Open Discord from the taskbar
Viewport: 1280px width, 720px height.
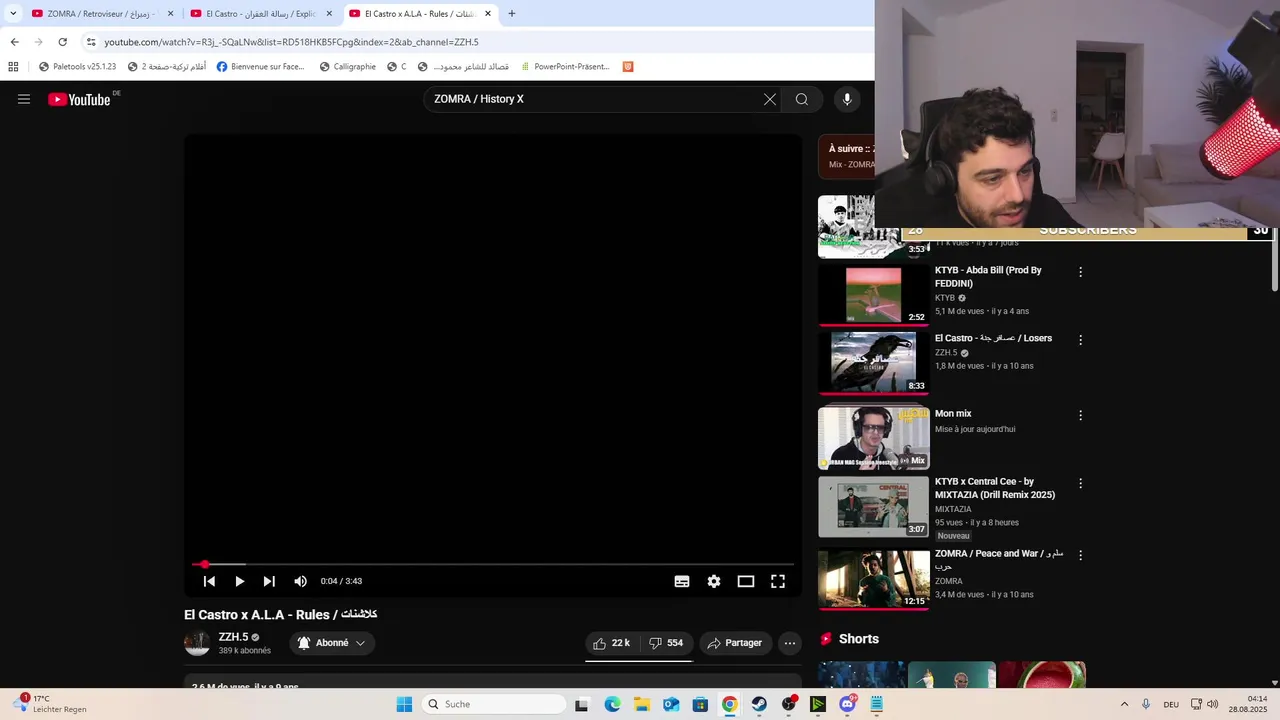point(848,704)
